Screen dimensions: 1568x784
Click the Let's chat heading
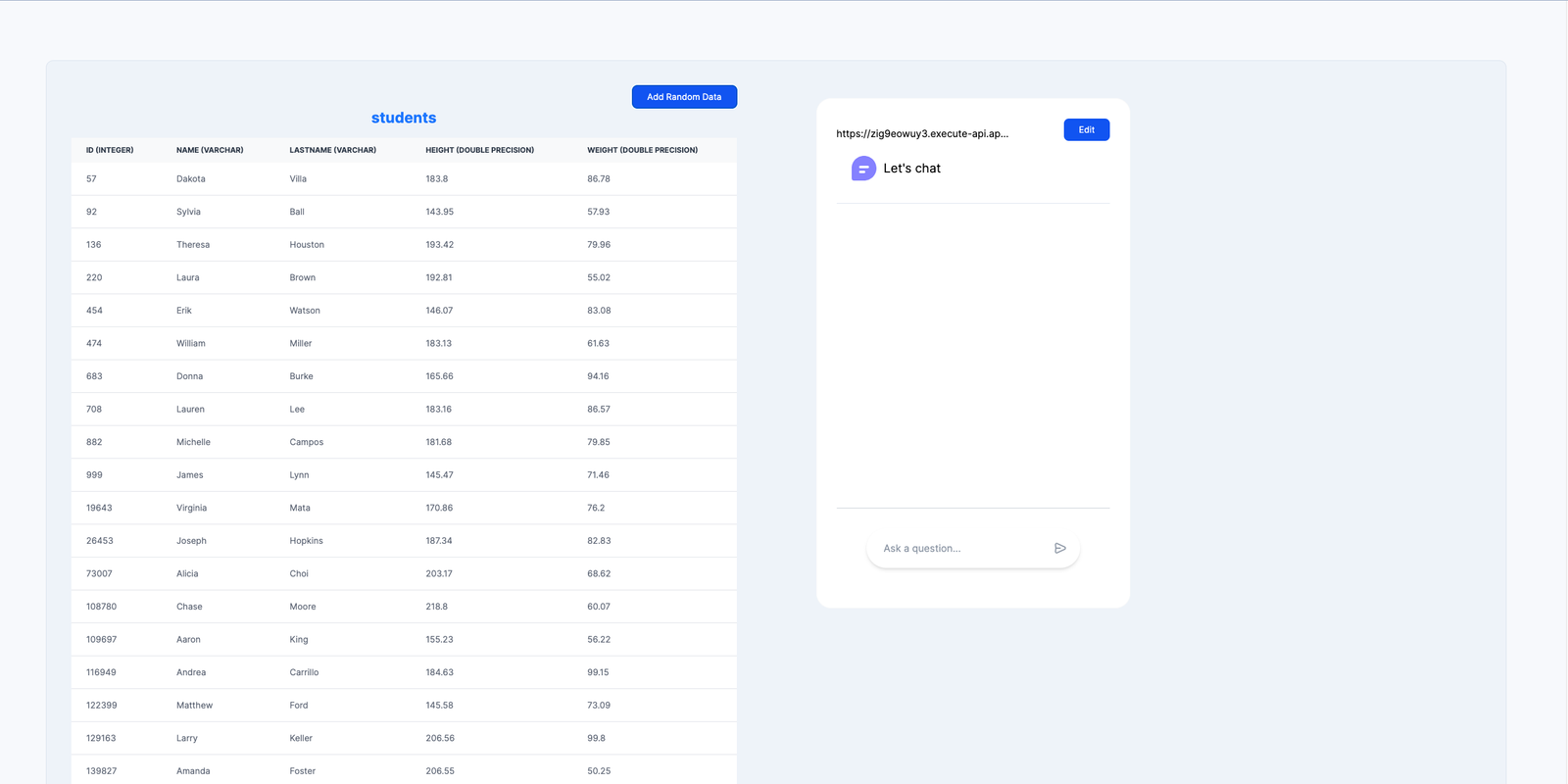(x=911, y=169)
